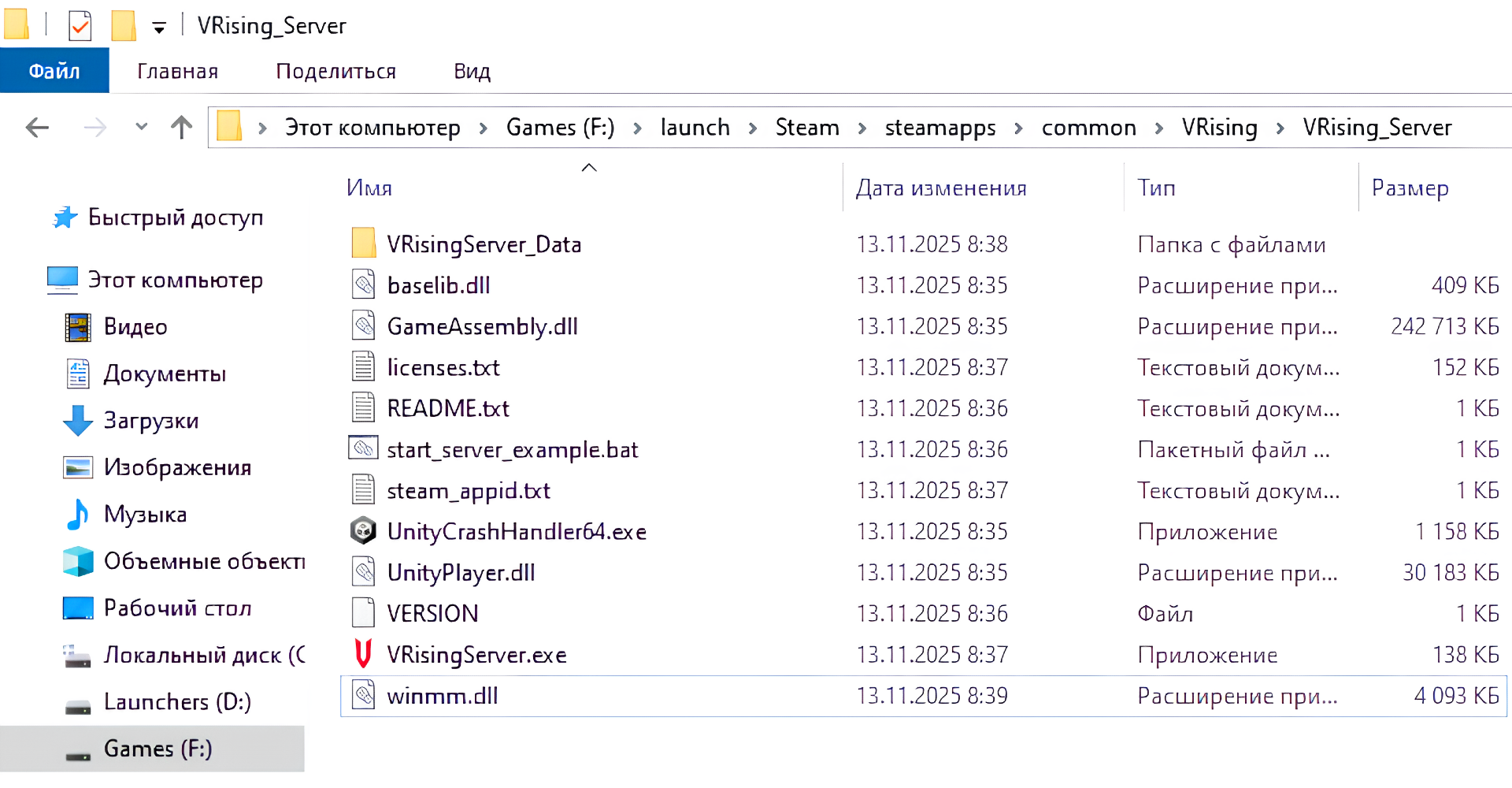
Task: Click the GameAssembly.dll file icon
Action: 363,325
